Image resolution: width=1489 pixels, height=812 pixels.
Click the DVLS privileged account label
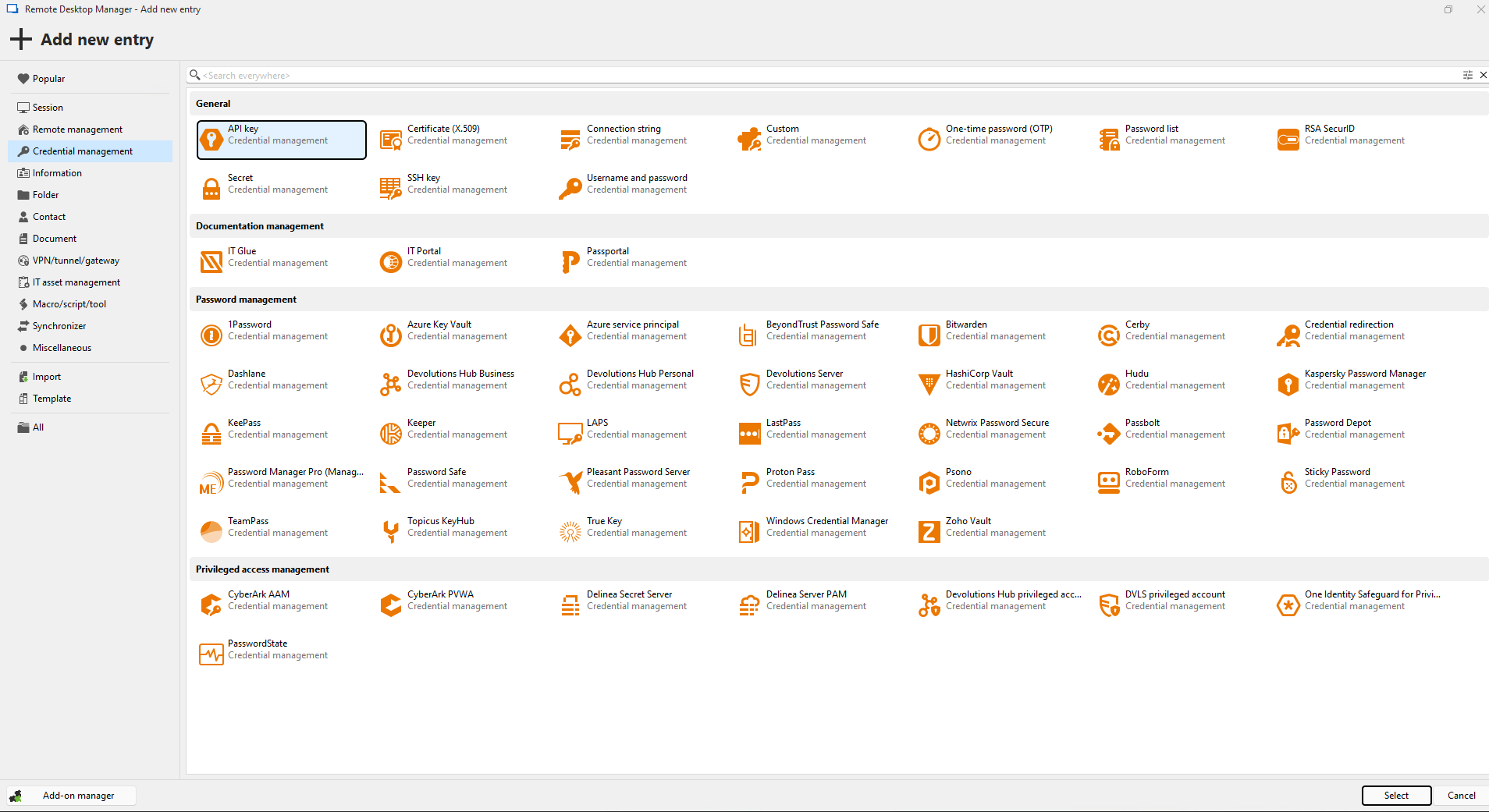[1175, 594]
